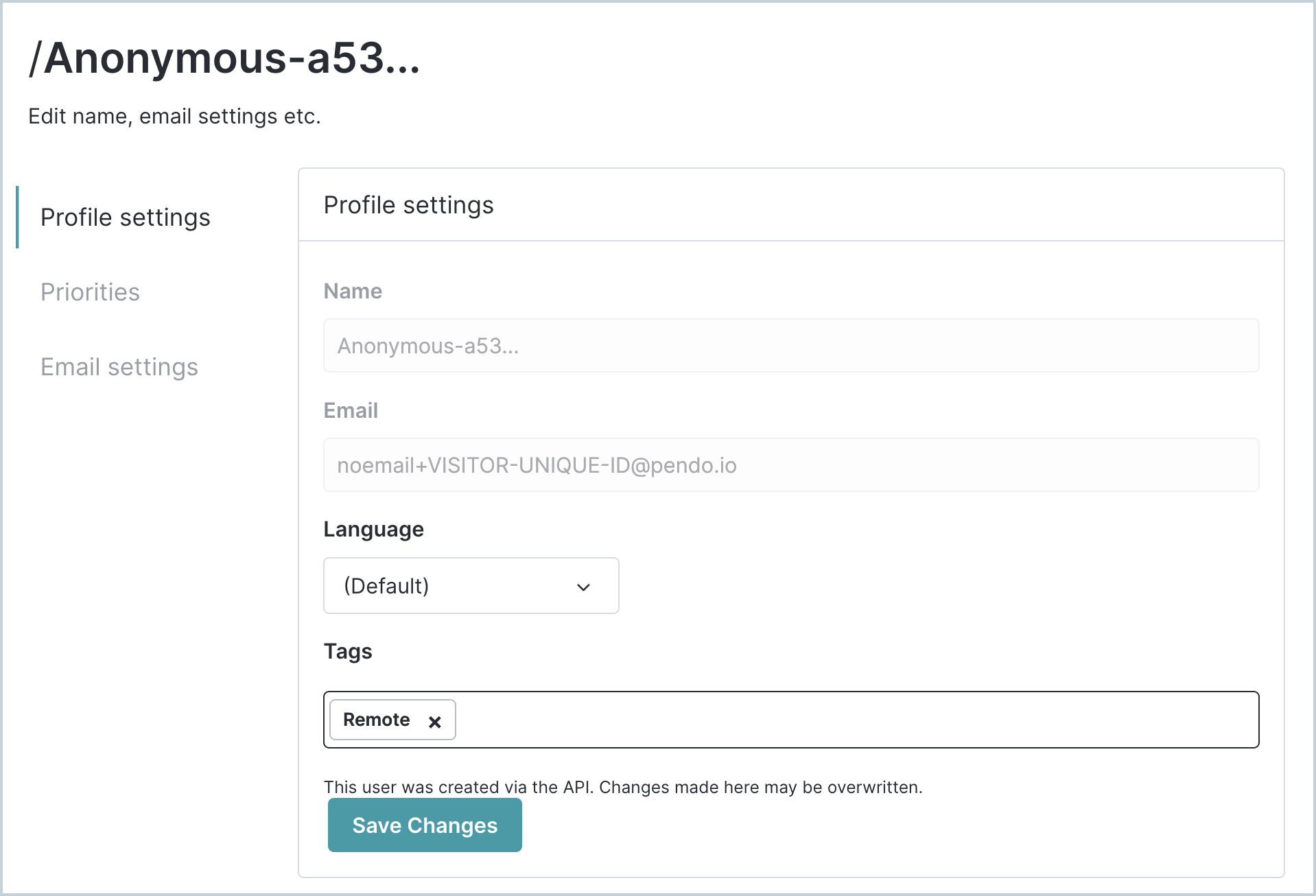1316x896 pixels.
Task: Remove the Remote tag with its x icon
Action: pos(434,722)
